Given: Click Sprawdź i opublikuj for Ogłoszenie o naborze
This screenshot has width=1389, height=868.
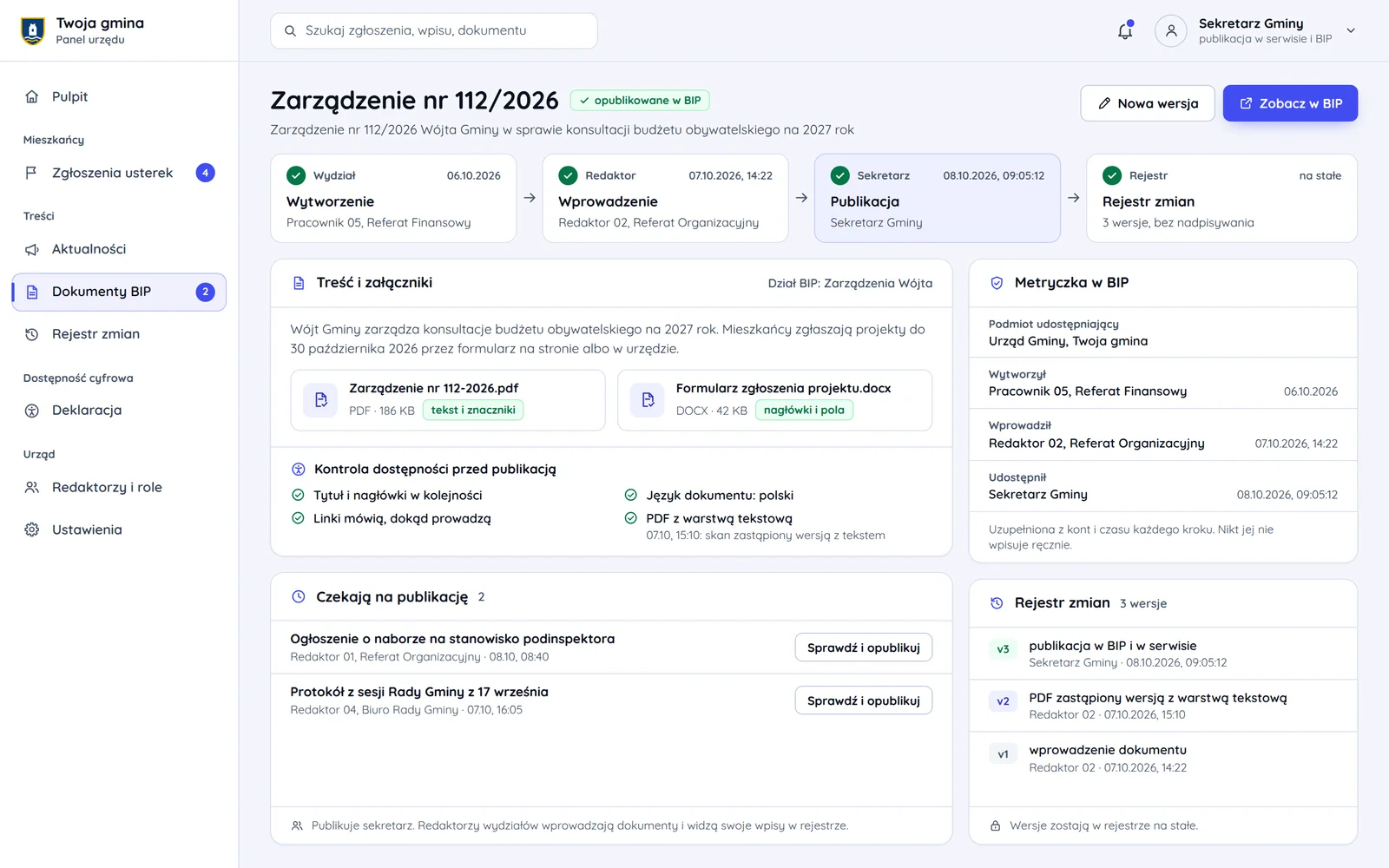Looking at the screenshot, I should coord(864,648).
